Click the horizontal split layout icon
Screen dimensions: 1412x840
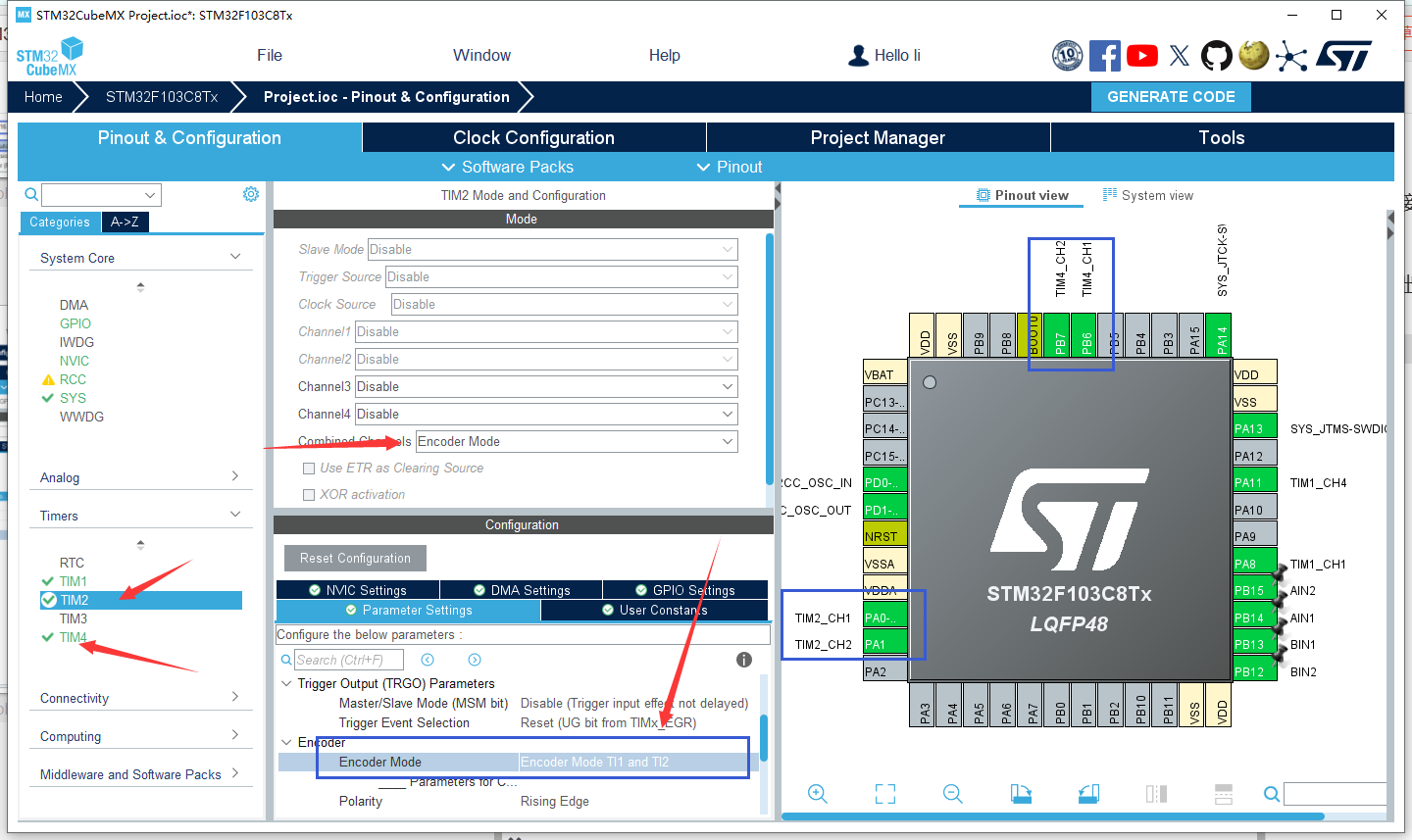click(1224, 794)
